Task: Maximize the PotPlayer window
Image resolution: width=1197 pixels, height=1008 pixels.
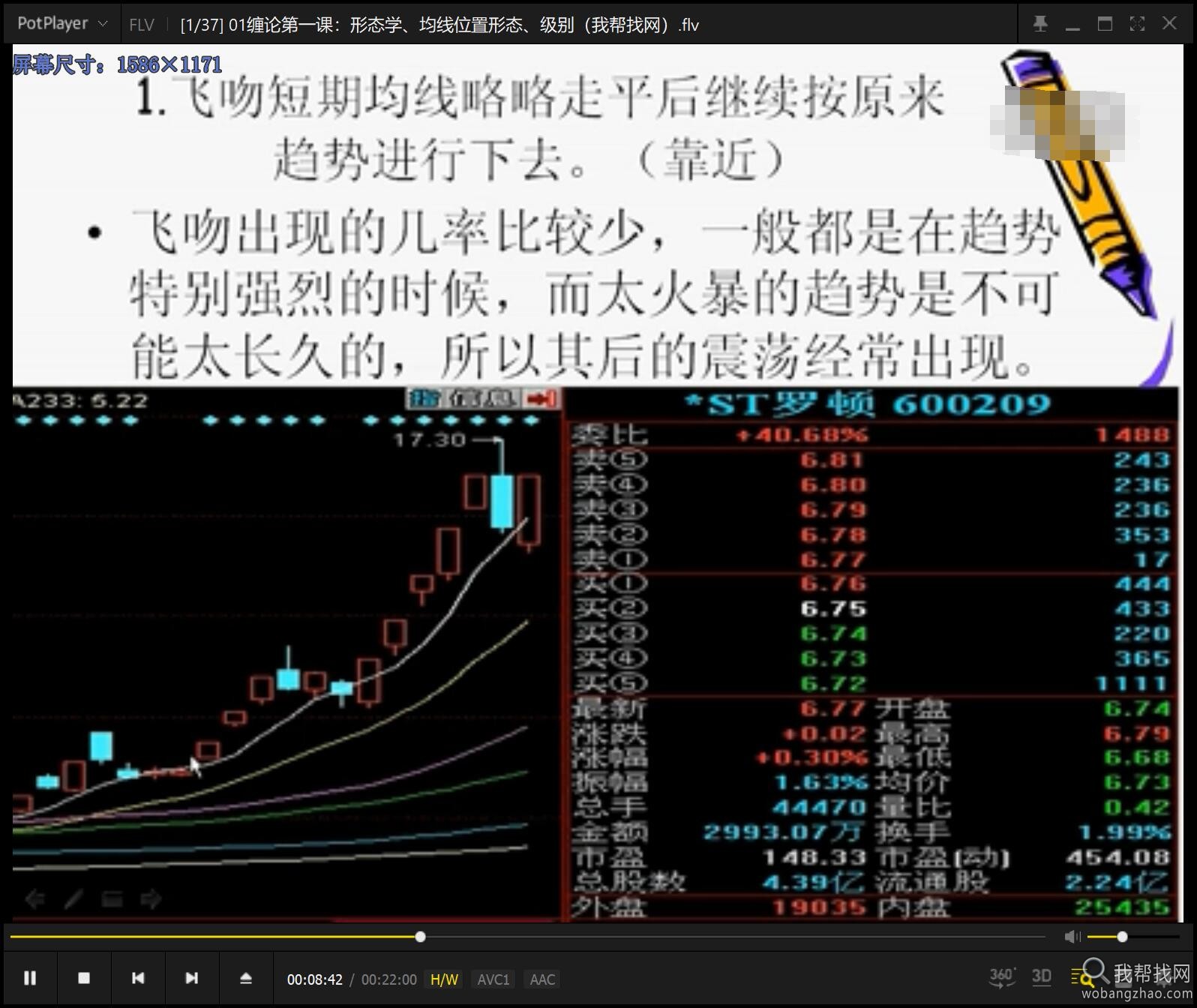Action: 1105,24
